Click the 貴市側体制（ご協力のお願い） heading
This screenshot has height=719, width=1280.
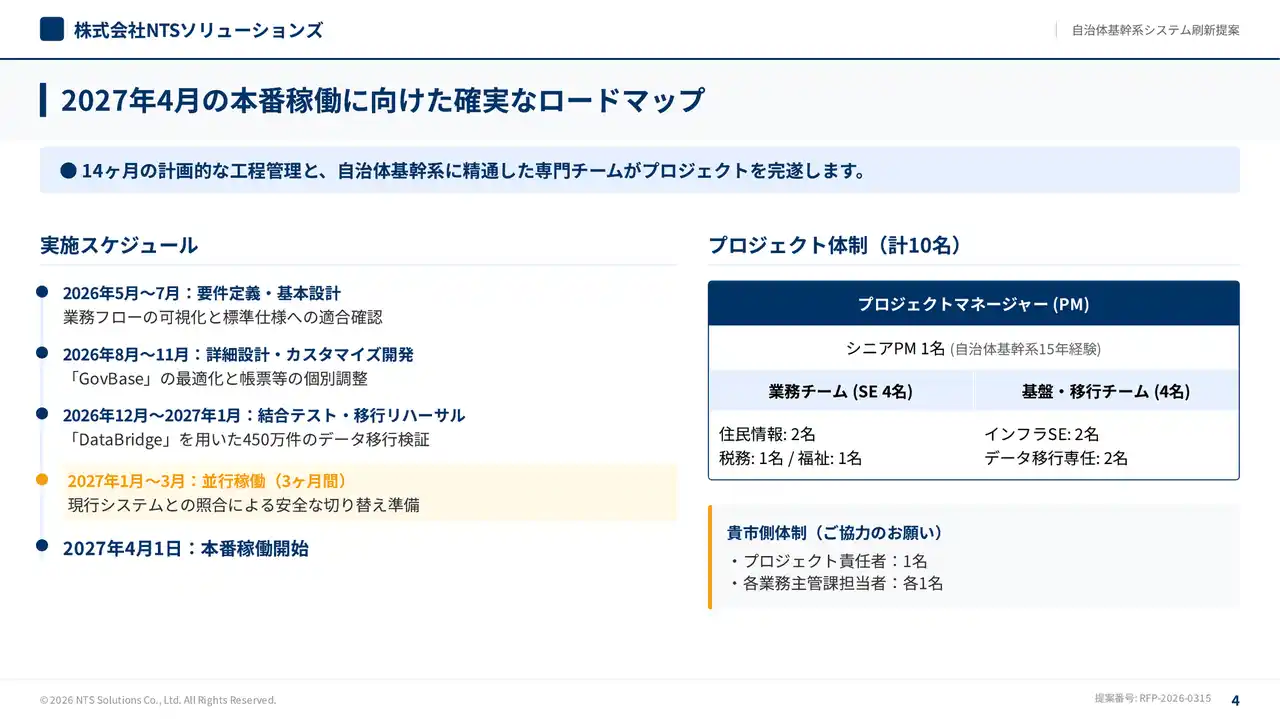tap(835, 533)
